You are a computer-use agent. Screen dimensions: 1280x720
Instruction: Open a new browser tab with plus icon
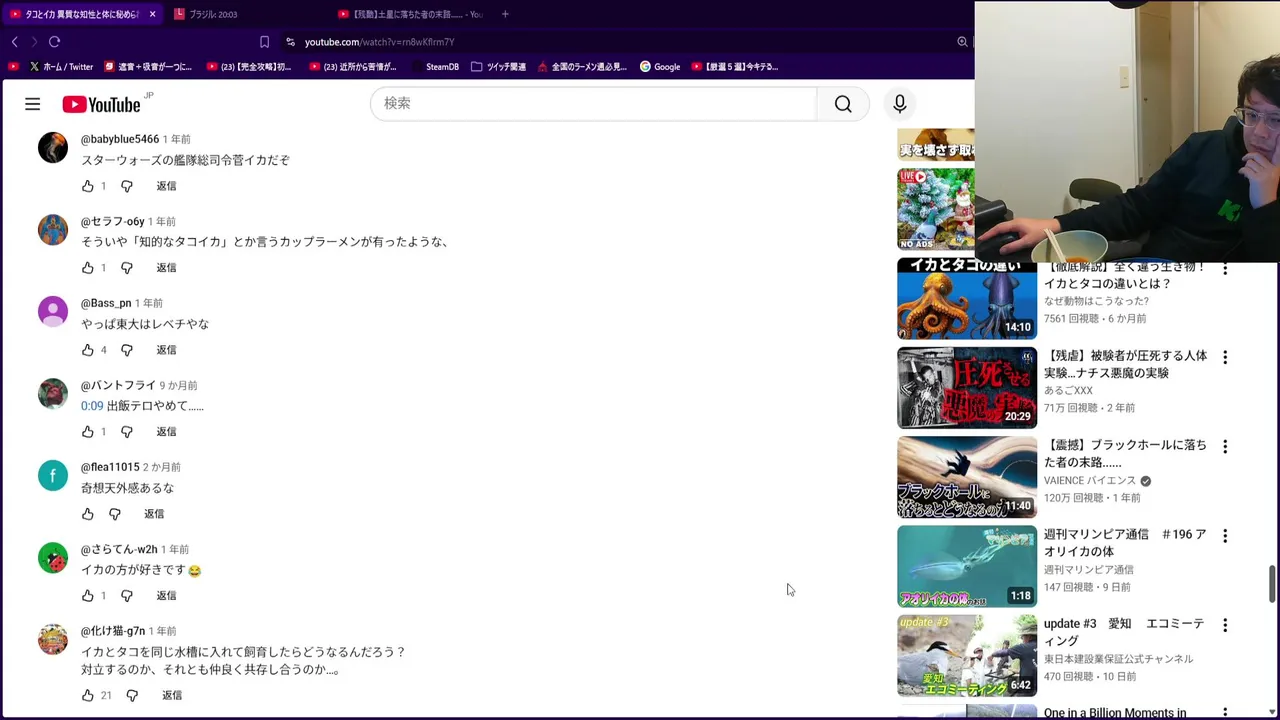(x=505, y=14)
